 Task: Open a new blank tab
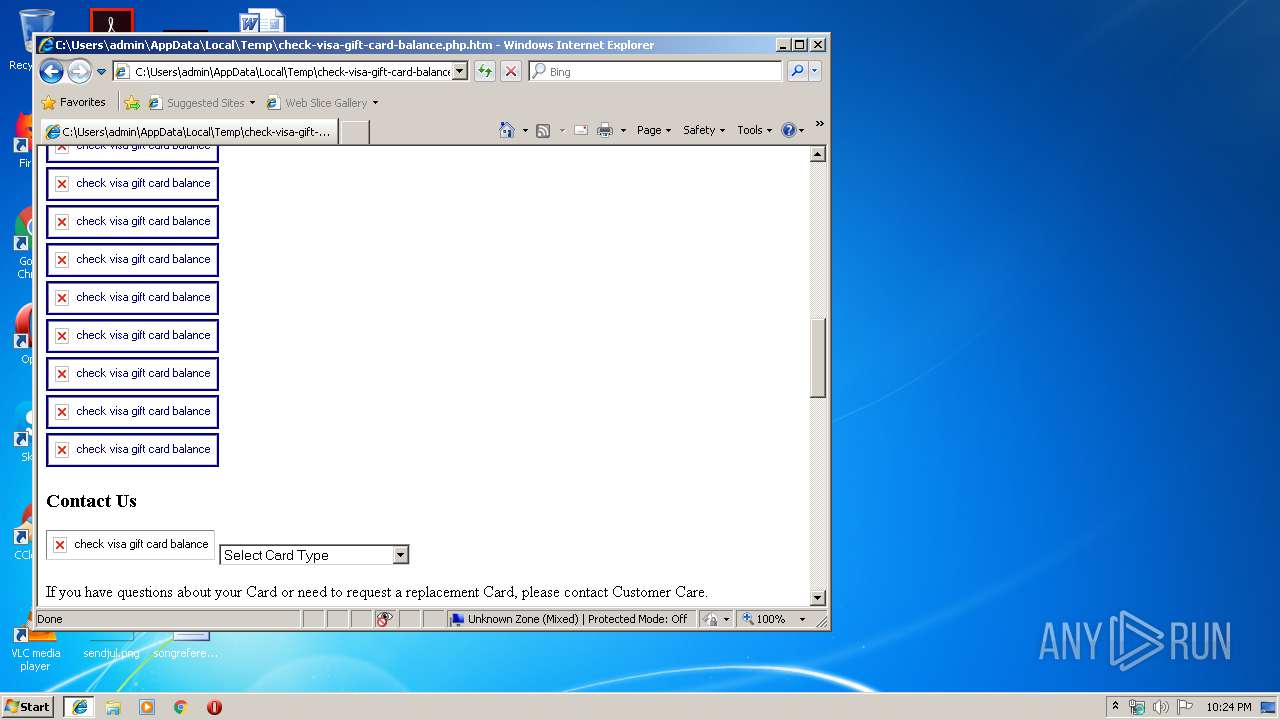coord(355,131)
